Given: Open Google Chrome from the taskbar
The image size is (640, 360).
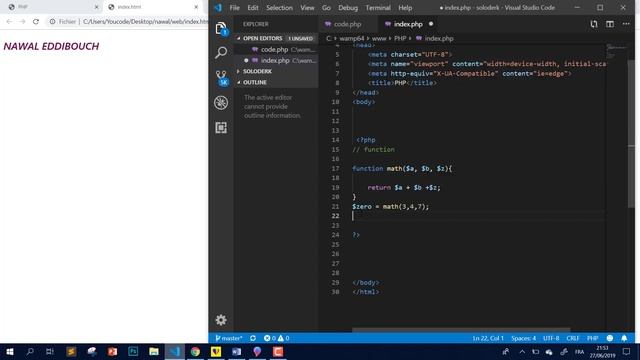Looking at the screenshot, I should (x=195, y=351).
